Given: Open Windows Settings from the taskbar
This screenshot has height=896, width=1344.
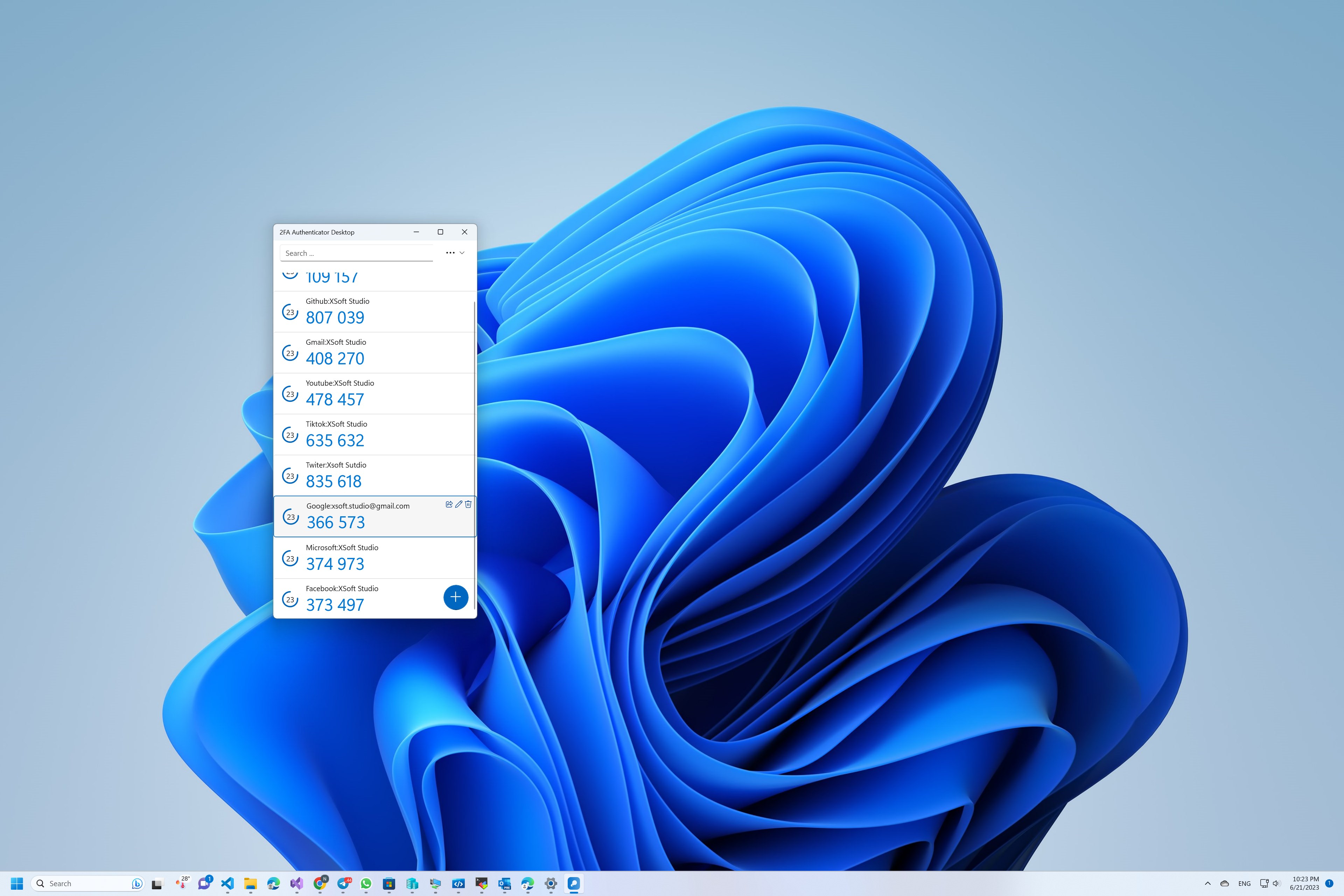Looking at the screenshot, I should pyautogui.click(x=550, y=883).
